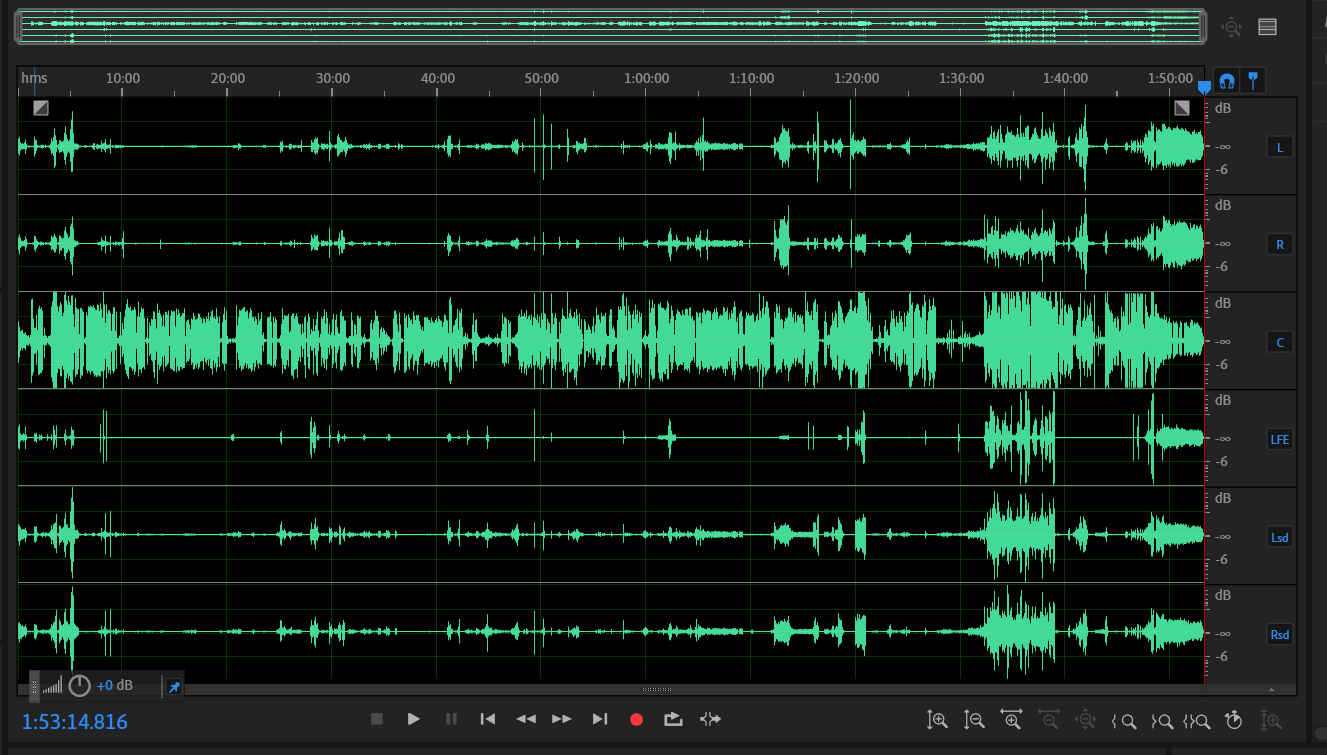This screenshot has height=755, width=1327.
Task: Click the 1:53:14.816 timecode display
Action: (75, 721)
